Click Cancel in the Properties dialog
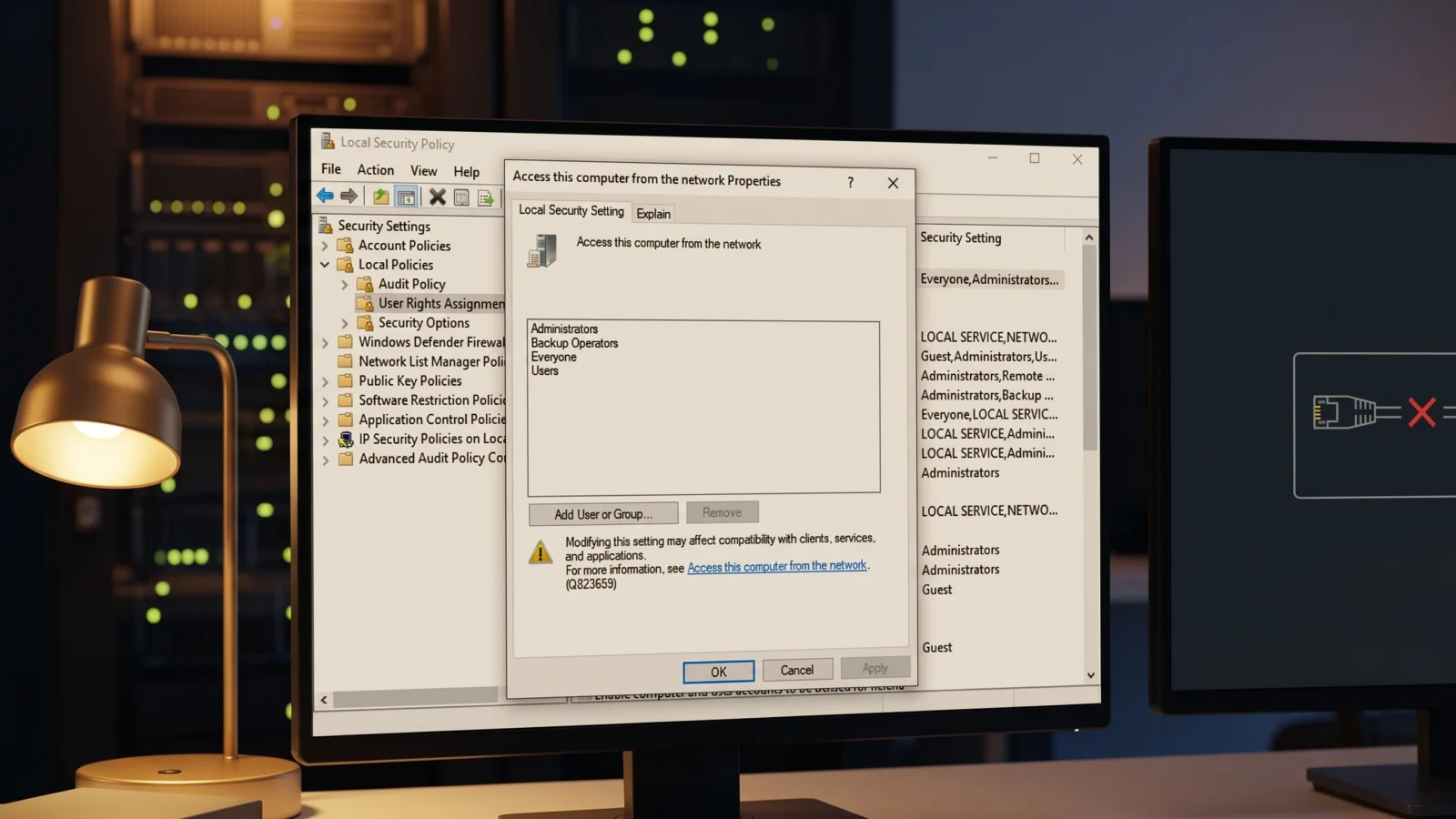The height and width of the screenshot is (819, 1456). 797,670
